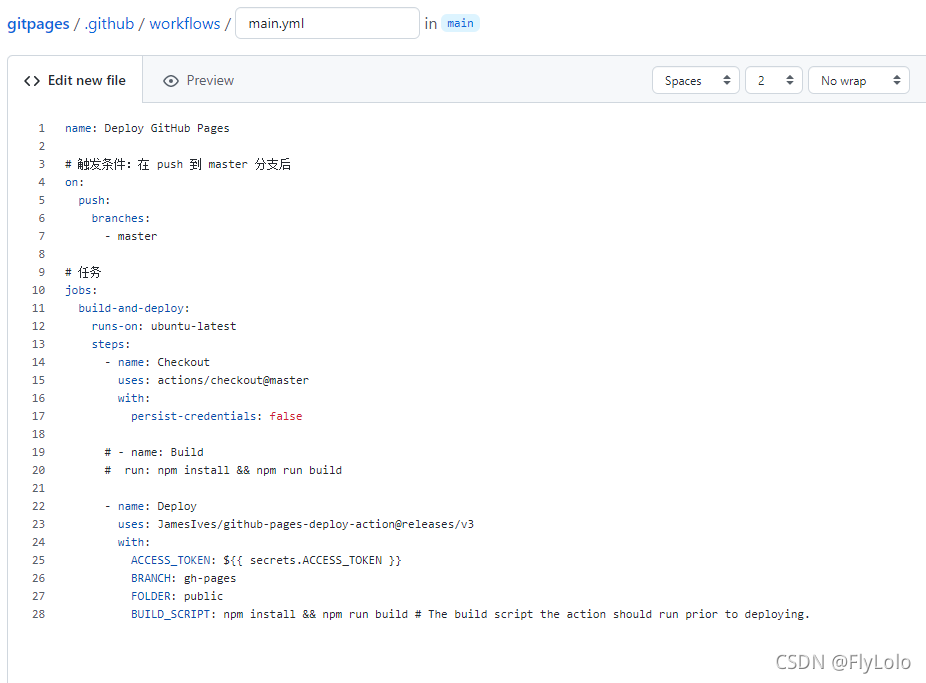The width and height of the screenshot is (926, 683).
Task: Switch to the Edit new file tab
Action: [75, 80]
